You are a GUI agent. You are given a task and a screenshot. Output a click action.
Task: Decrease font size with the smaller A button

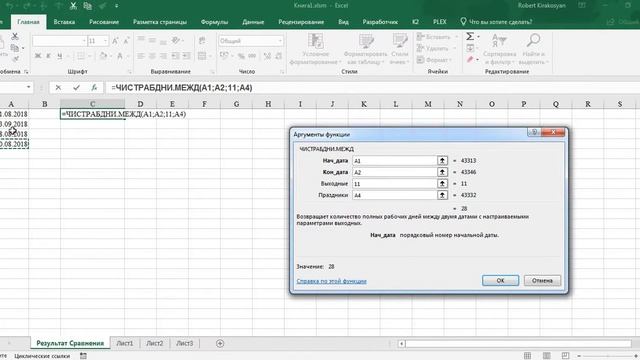click(126, 41)
